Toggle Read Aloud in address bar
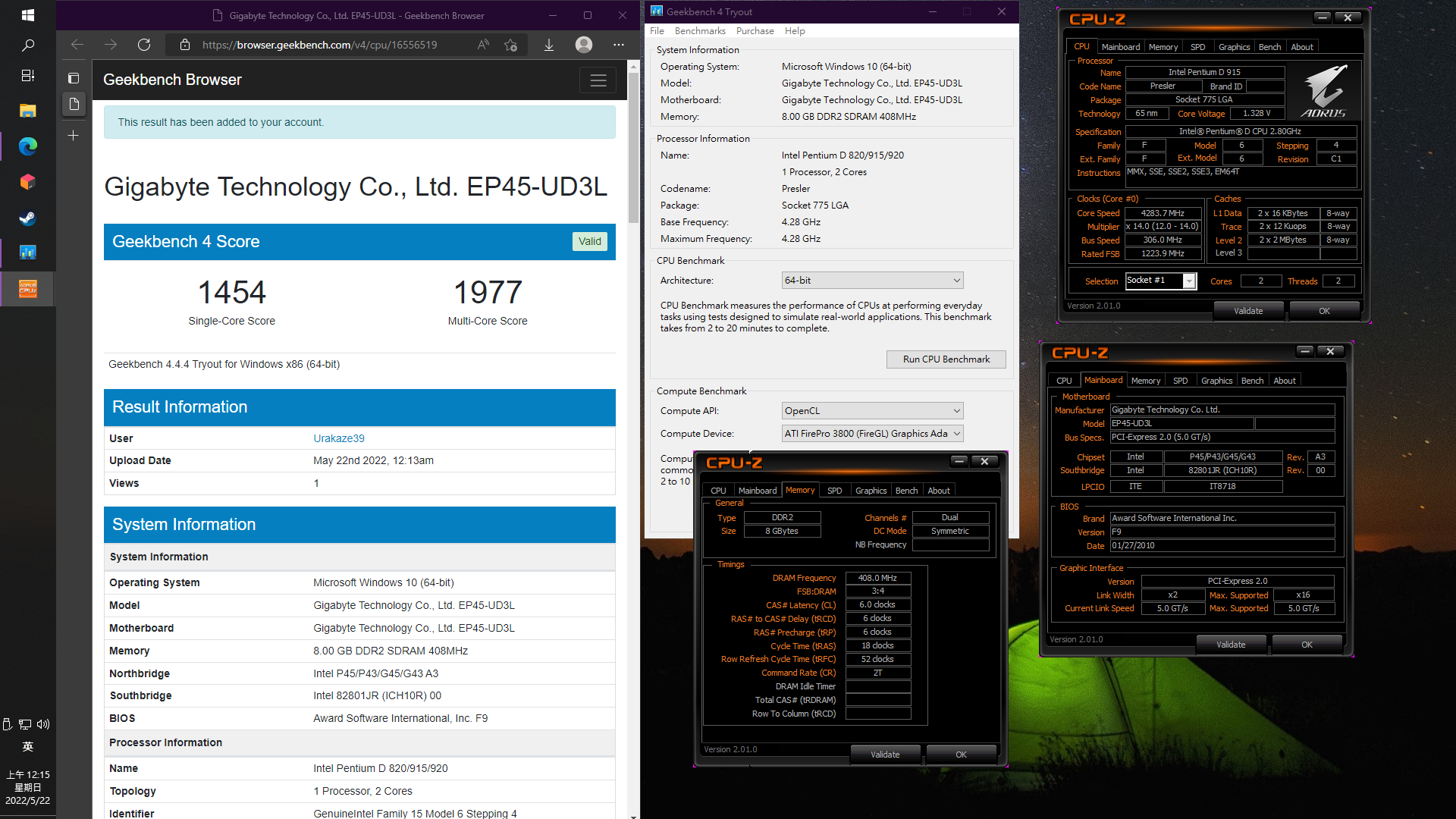 [483, 45]
